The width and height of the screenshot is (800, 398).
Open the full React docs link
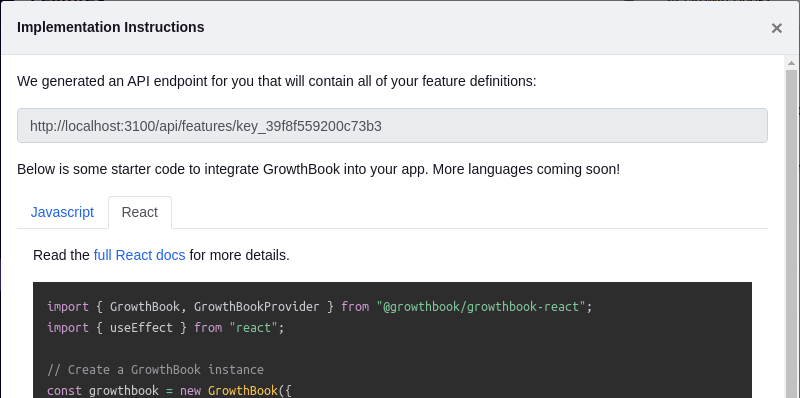pos(139,255)
